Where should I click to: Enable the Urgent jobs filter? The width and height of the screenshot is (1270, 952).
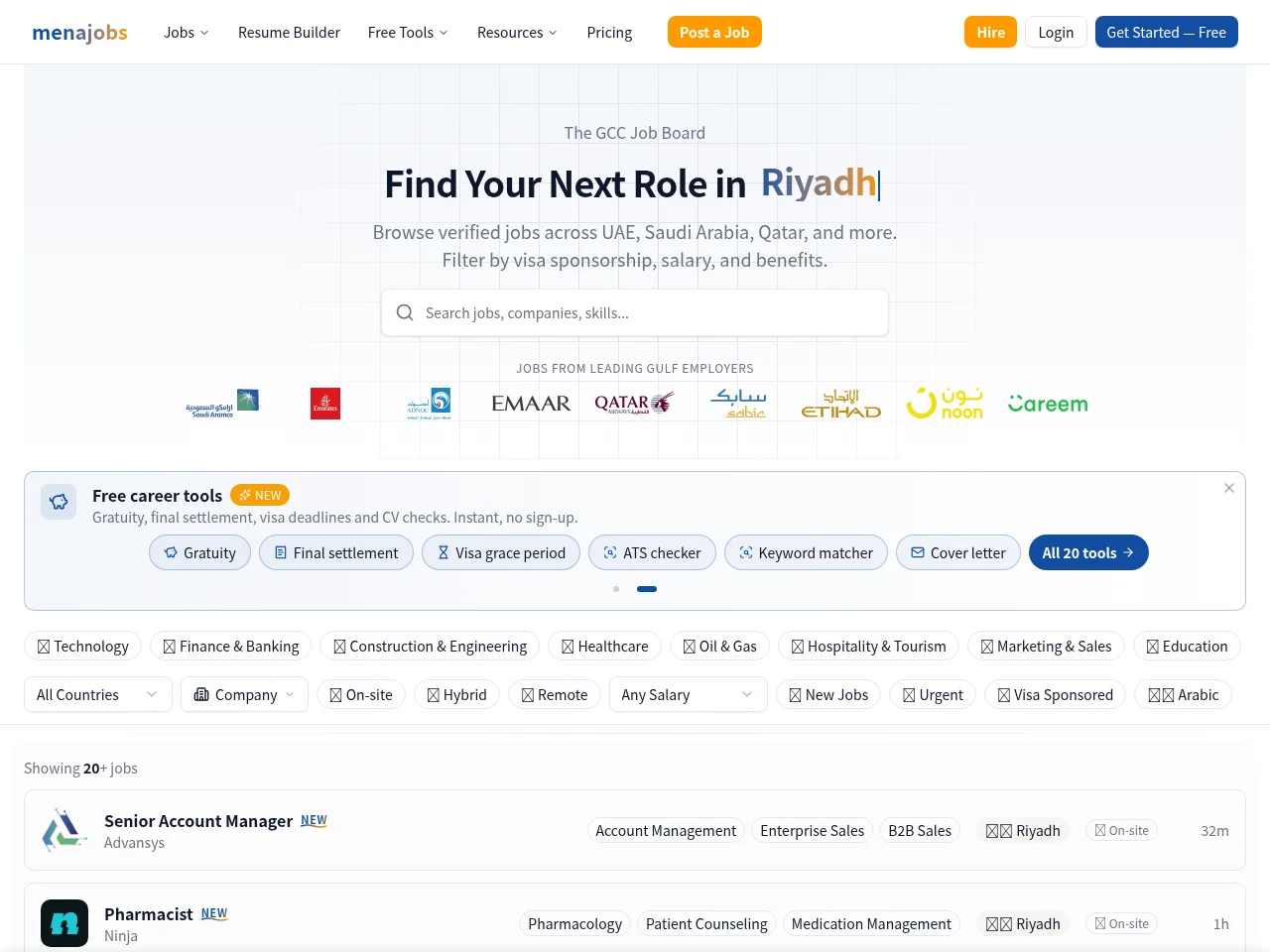[x=933, y=695]
